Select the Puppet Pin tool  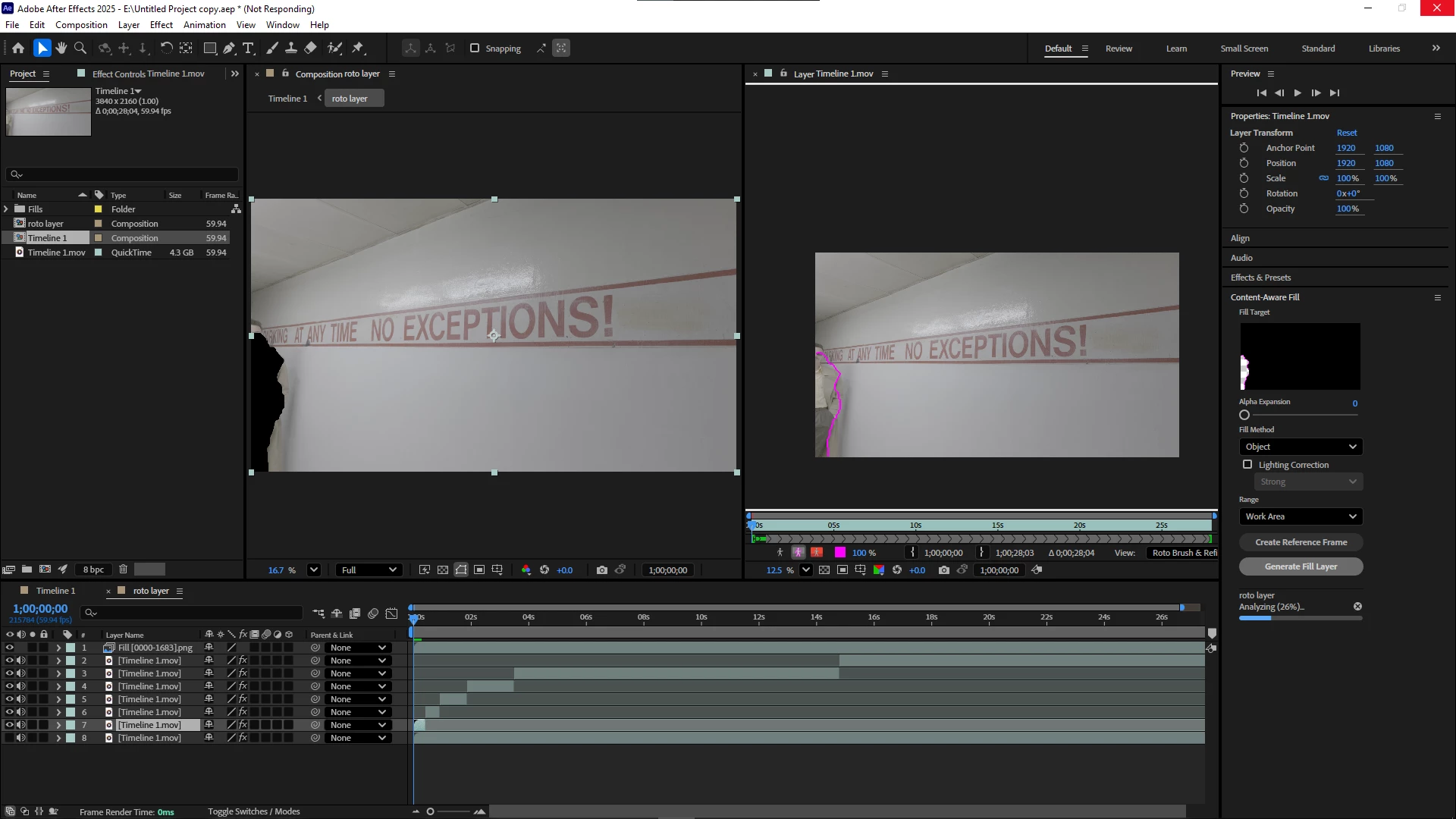tap(358, 48)
